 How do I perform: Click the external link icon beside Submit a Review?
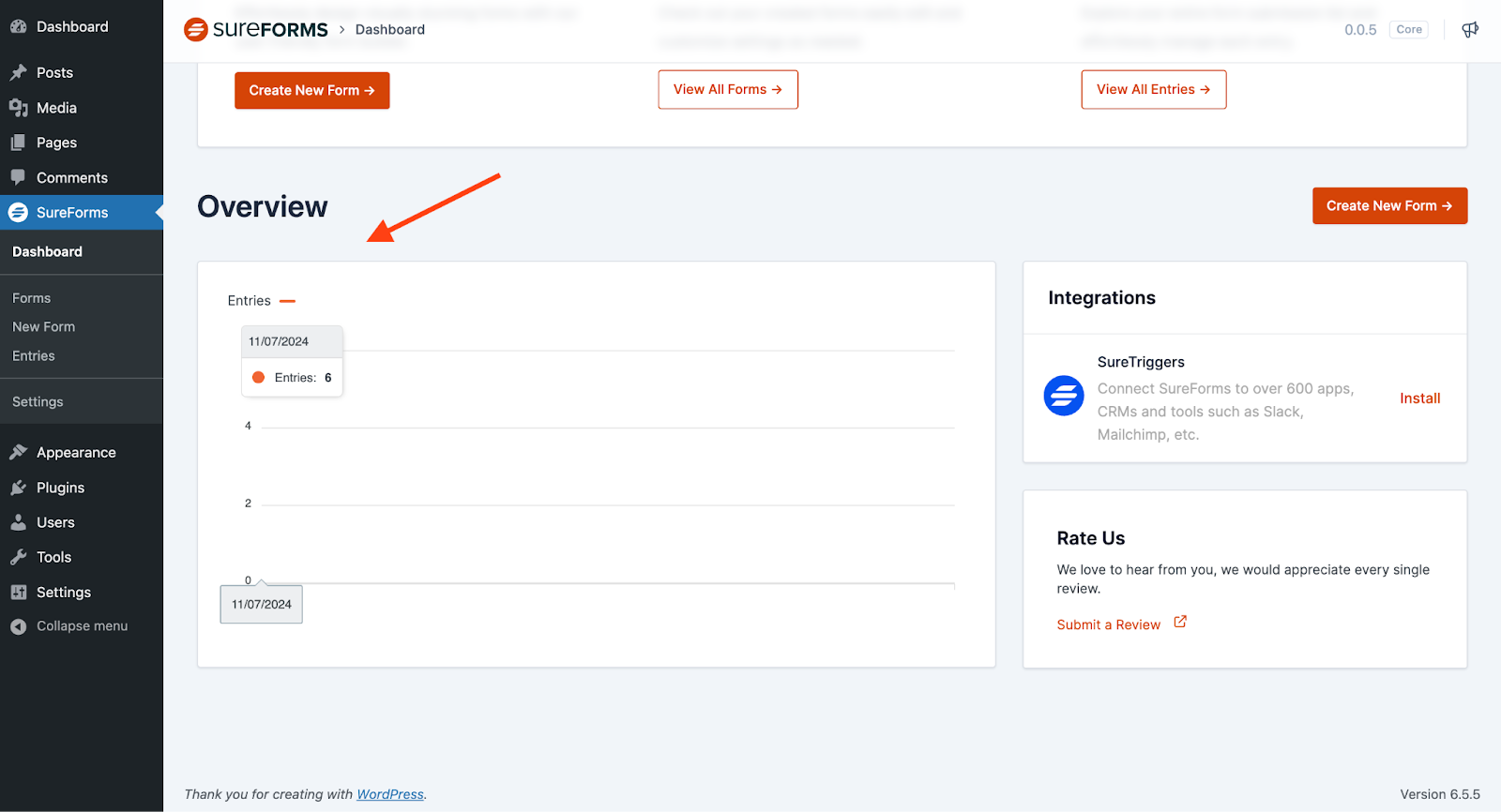(x=1180, y=622)
